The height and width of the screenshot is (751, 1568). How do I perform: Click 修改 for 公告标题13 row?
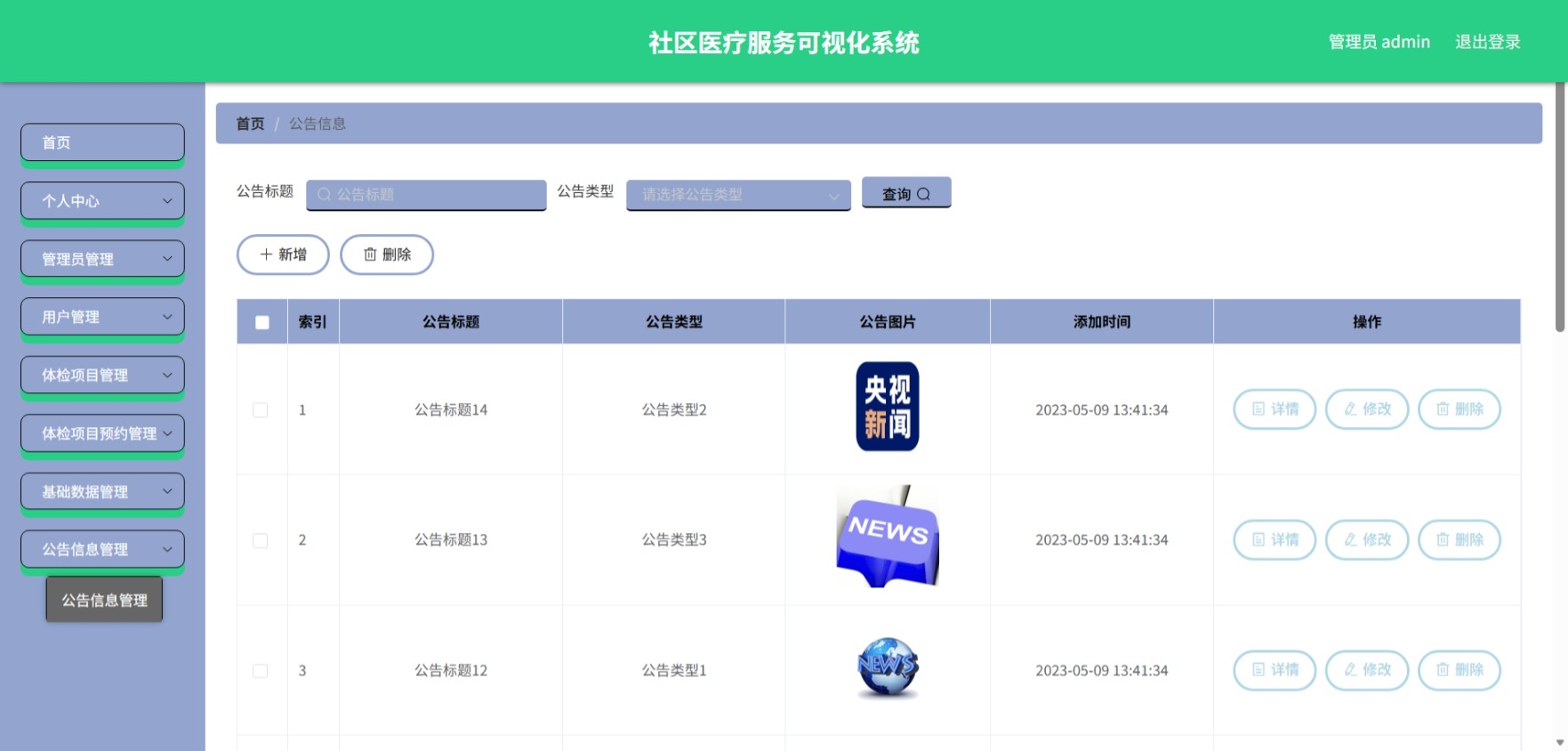(x=1367, y=540)
